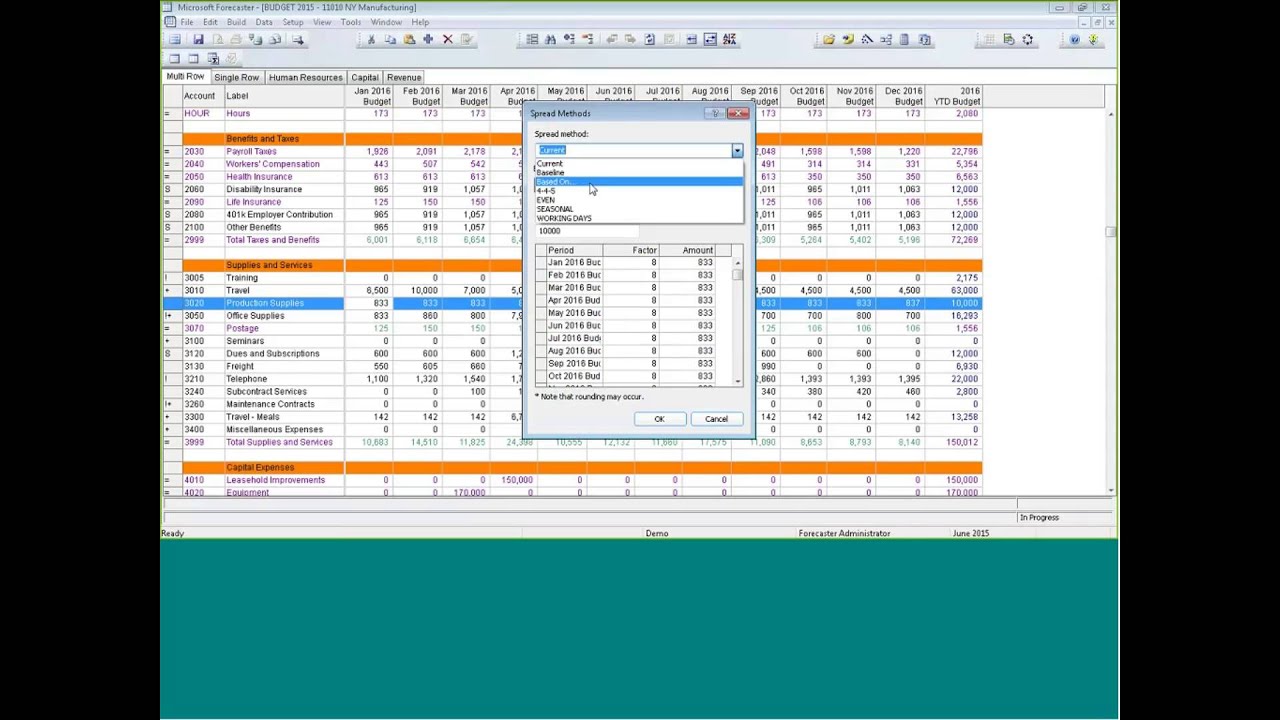Choose Based On... spread method option
The image size is (1280, 720).
[x=639, y=181]
